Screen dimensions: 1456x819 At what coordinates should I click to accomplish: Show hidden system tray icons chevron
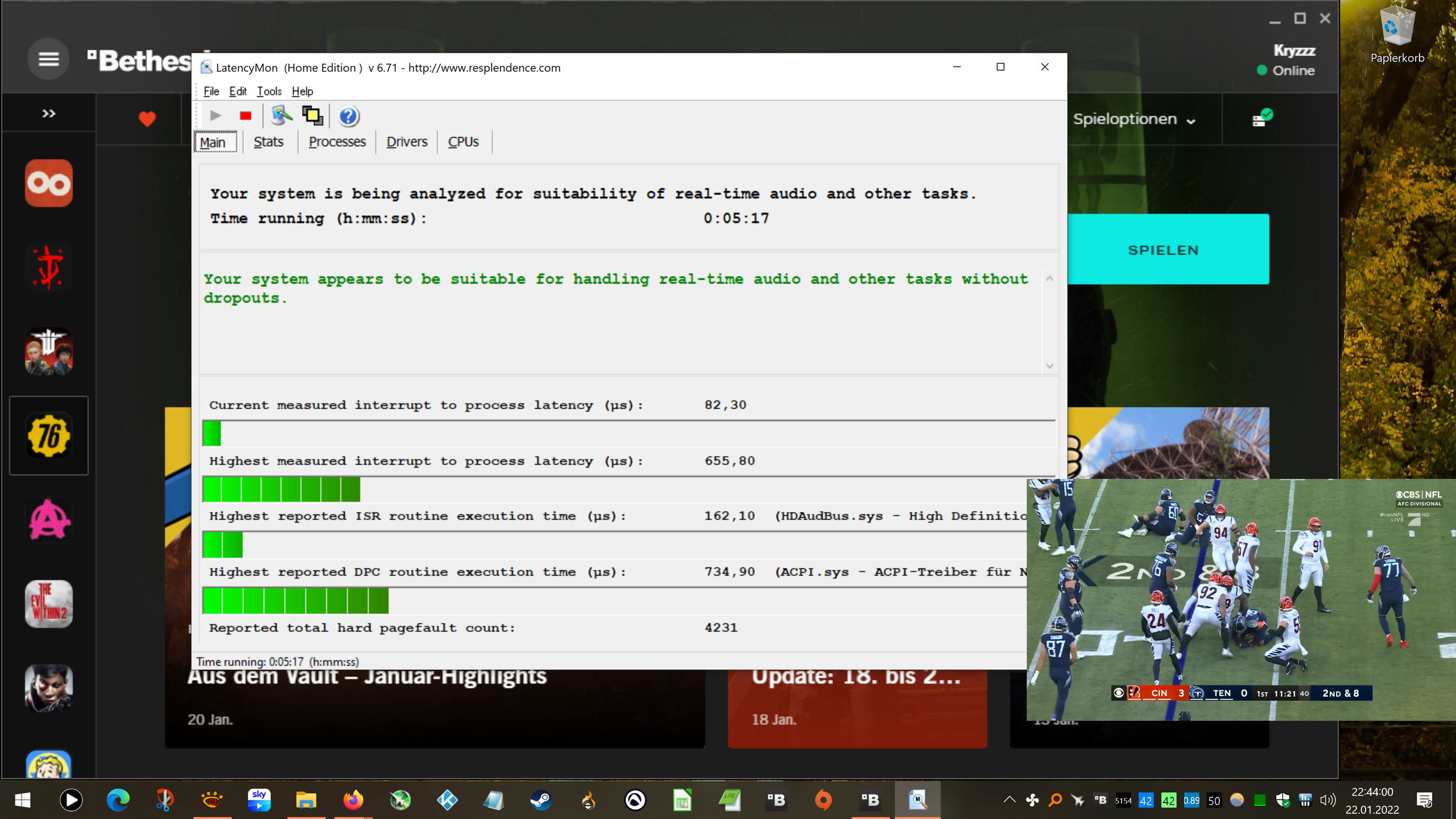tap(1010, 800)
